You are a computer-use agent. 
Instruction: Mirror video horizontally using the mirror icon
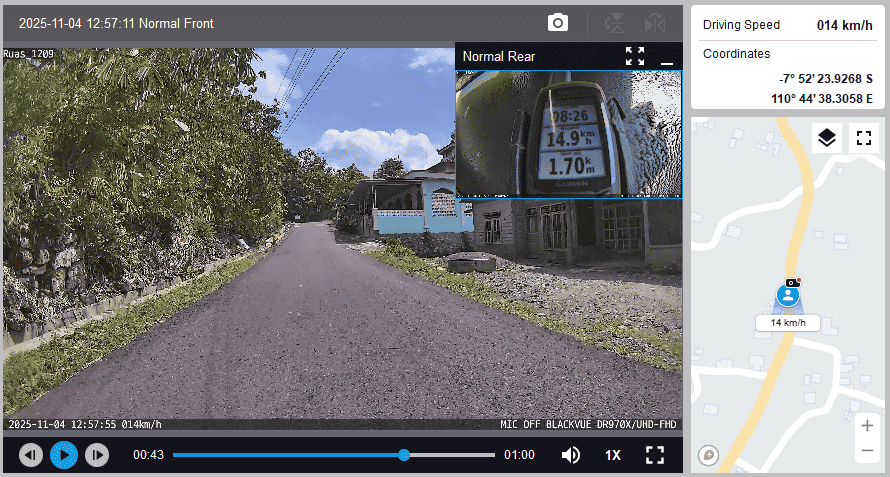coord(655,23)
